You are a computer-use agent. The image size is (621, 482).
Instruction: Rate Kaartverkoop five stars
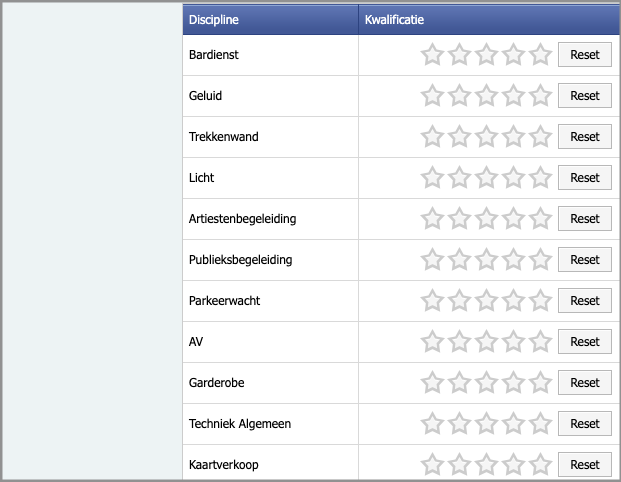pos(540,465)
